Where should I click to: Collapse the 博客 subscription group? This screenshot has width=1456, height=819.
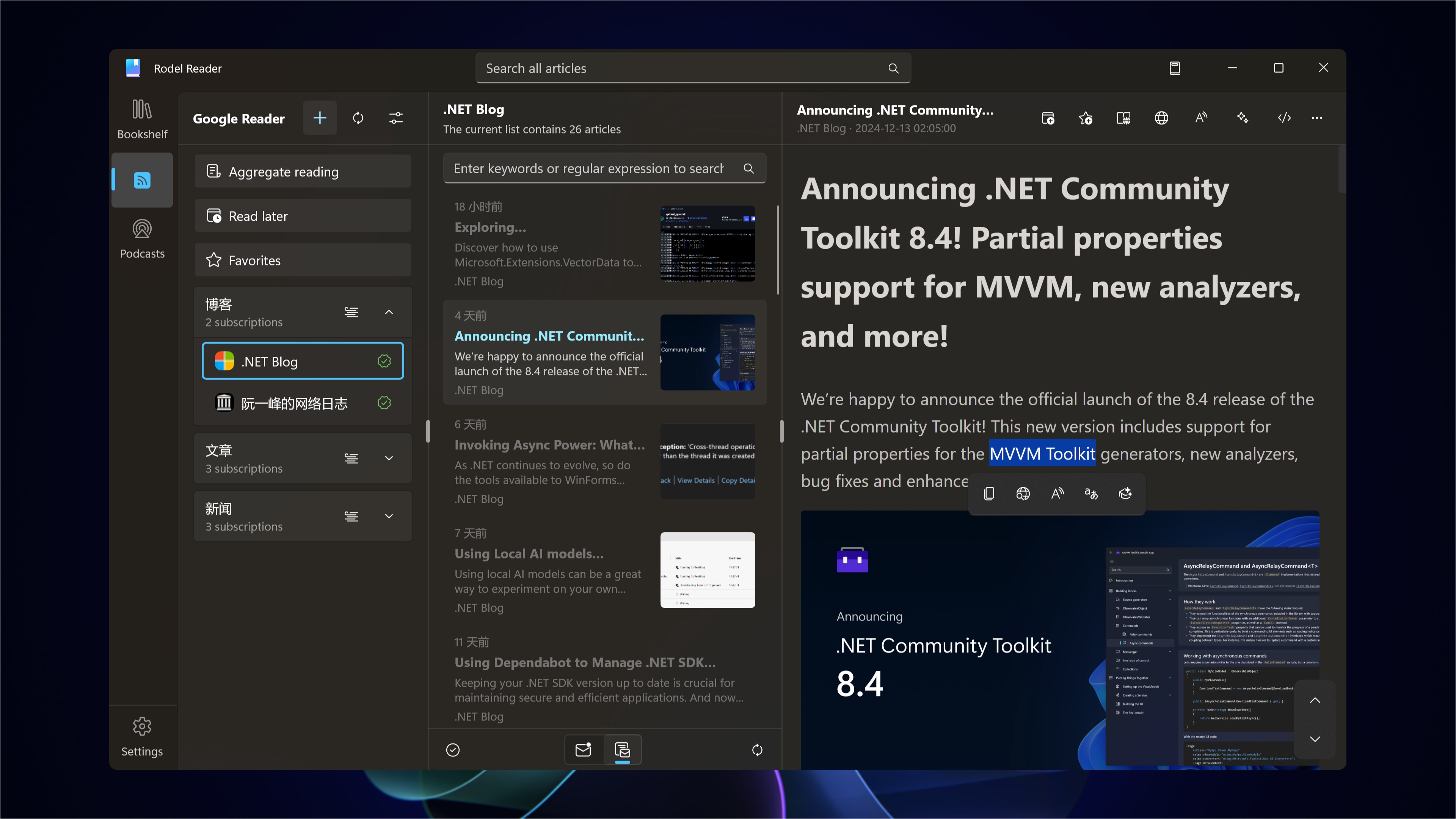[389, 311]
